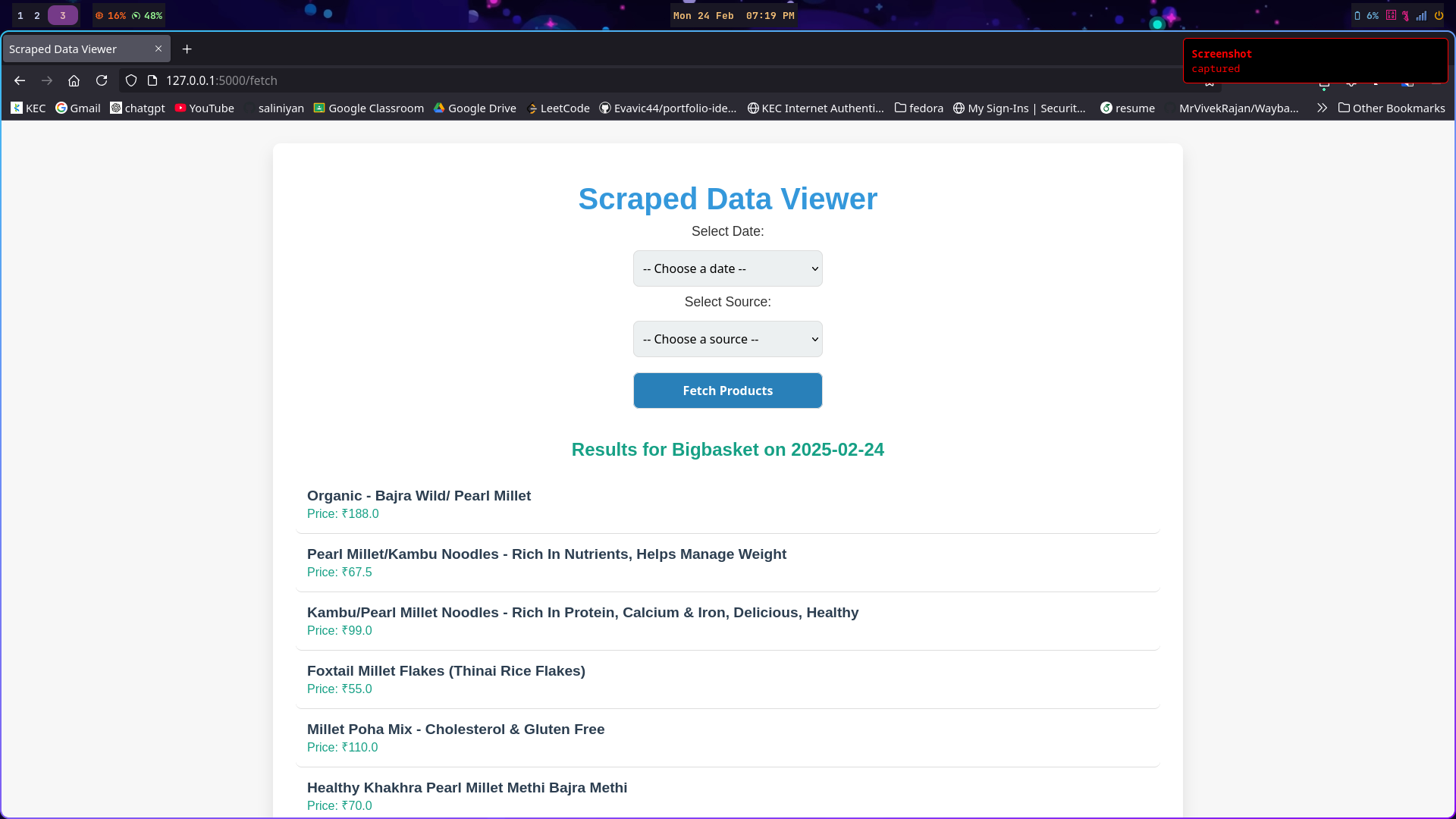Click the browser forward arrow
Image resolution: width=1456 pixels, height=819 pixels.
[47, 80]
